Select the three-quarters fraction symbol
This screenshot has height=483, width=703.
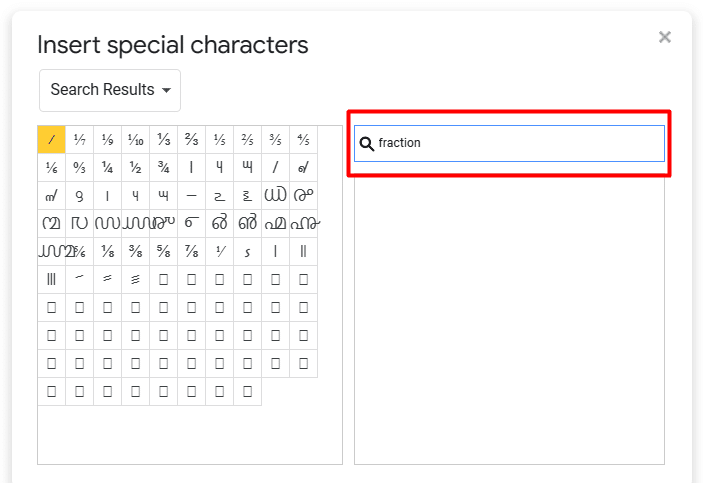(163, 168)
